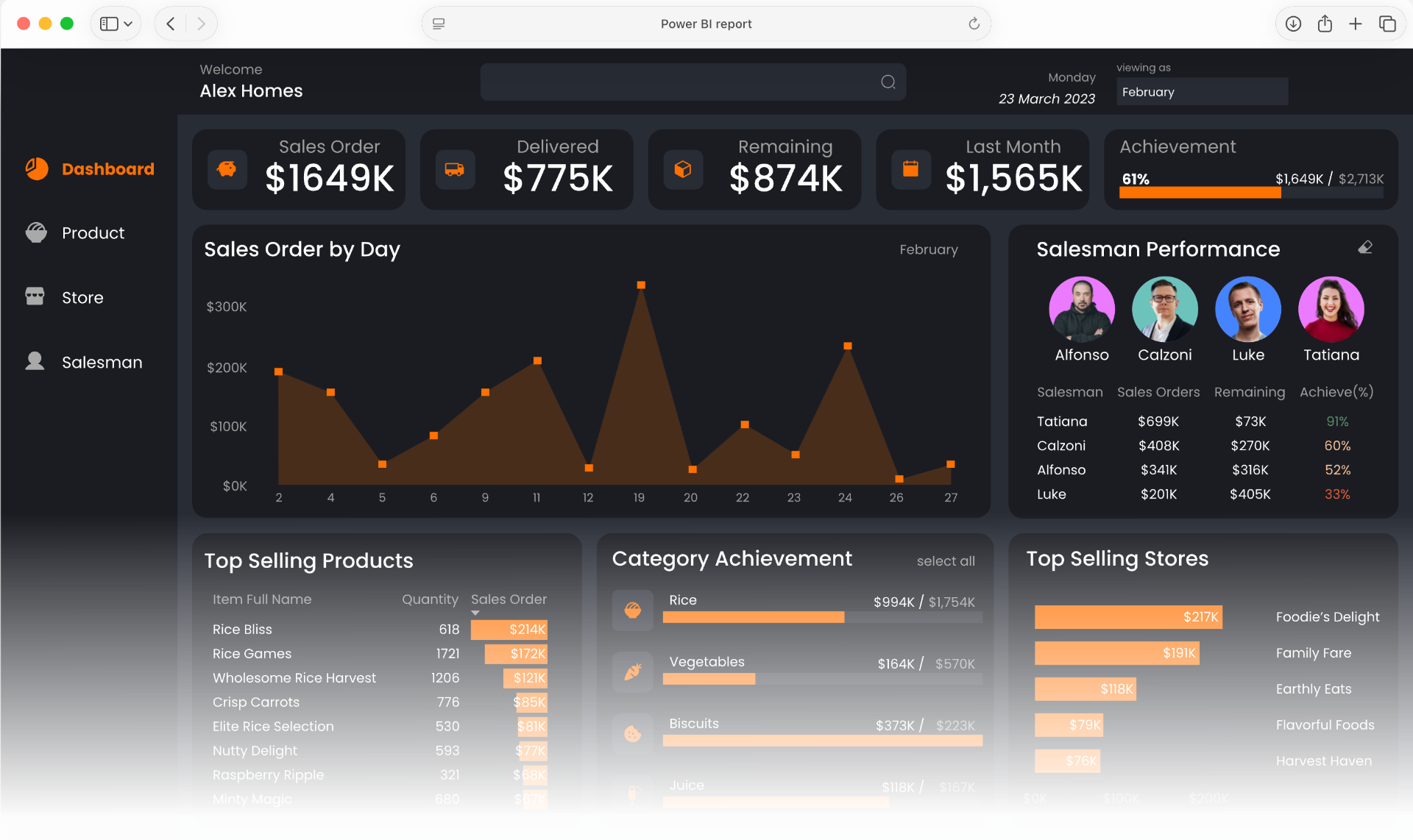This screenshot has width=1413, height=840.
Task: Select the Biscuits cookie icon
Action: coord(633,734)
